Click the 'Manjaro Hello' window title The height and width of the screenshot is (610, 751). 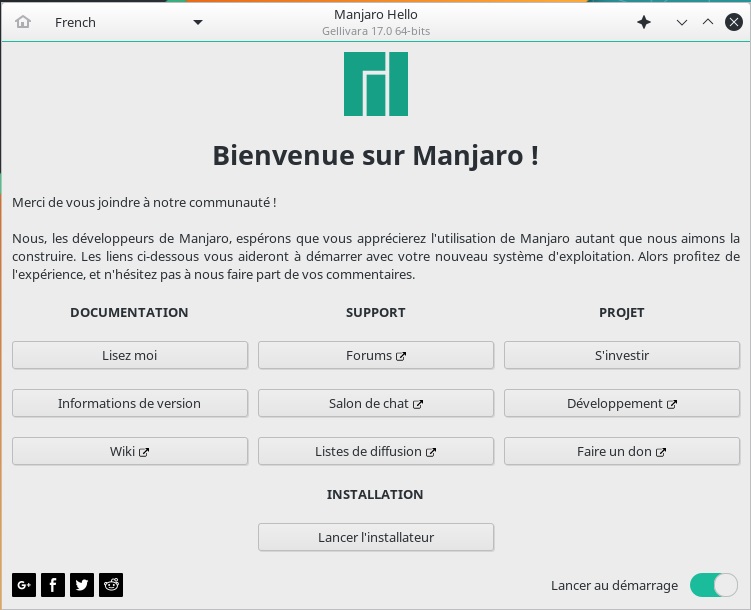[376, 14]
